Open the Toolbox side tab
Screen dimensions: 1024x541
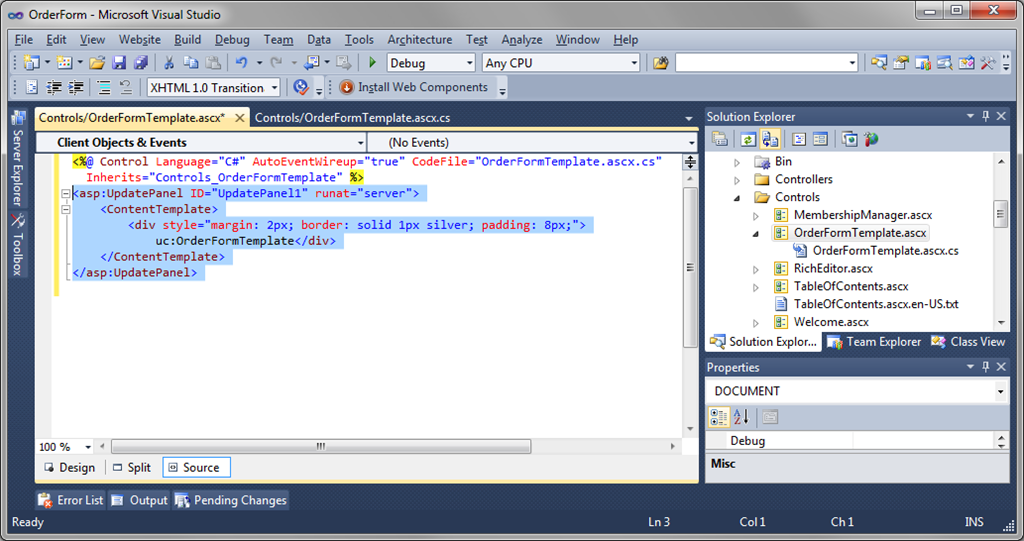18,244
